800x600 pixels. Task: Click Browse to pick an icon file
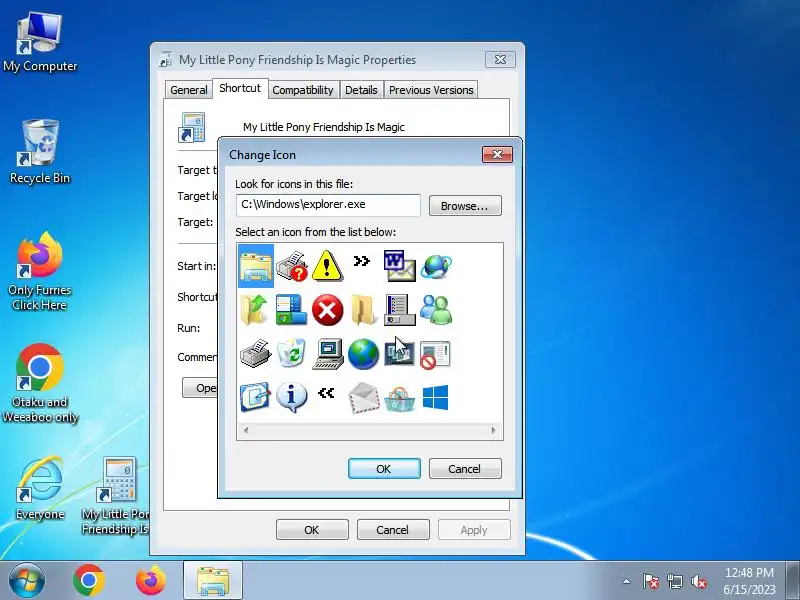coord(465,206)
